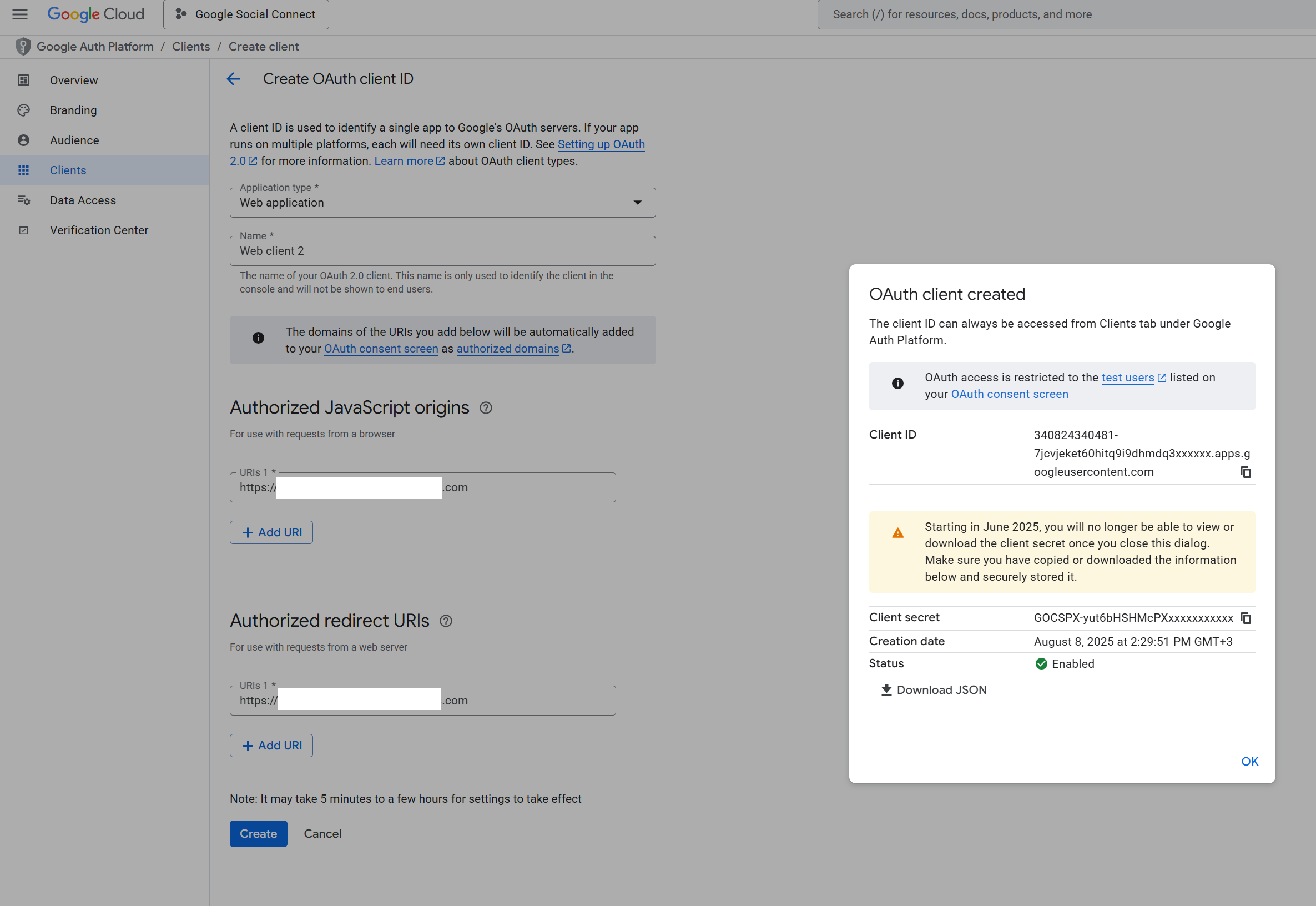Click the search resources field

pos(1066,14)
